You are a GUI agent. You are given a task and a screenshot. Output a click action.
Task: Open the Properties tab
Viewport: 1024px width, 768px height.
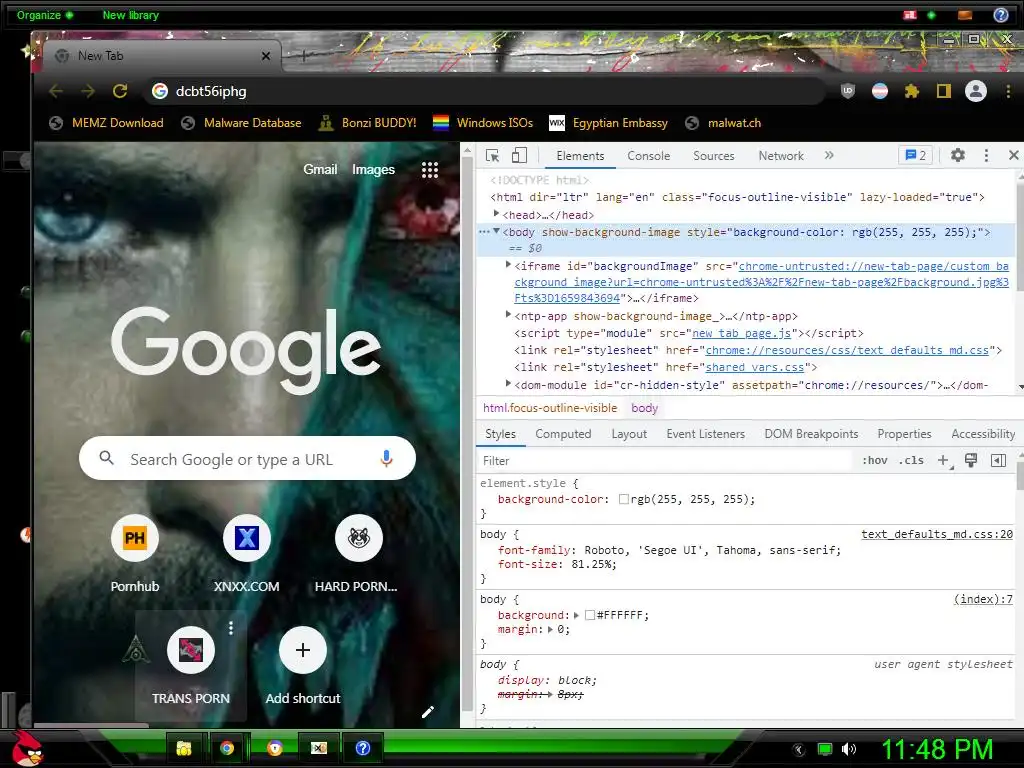tap(904, 434)
